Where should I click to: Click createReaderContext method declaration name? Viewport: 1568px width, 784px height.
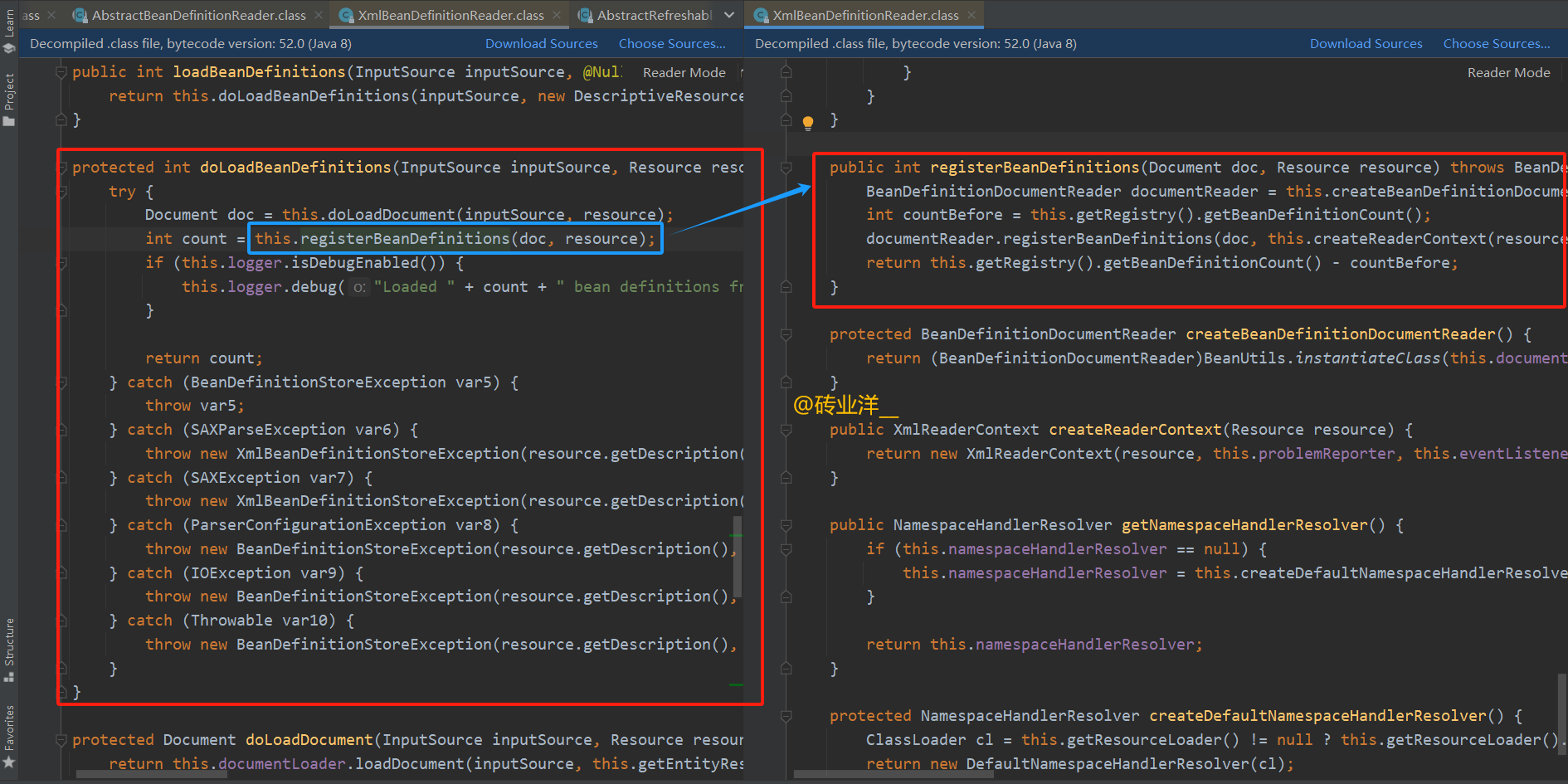[1135, 430]
